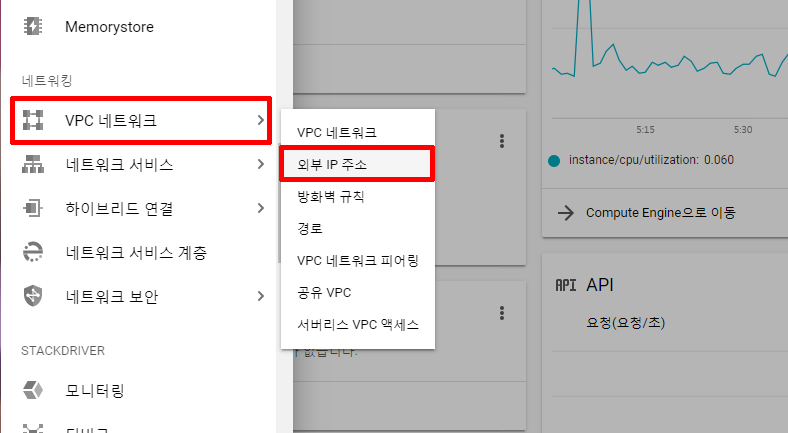Open Memorystore from the sidebar
Viewport: 788px width, 433px height.
[x=109, y=27]
